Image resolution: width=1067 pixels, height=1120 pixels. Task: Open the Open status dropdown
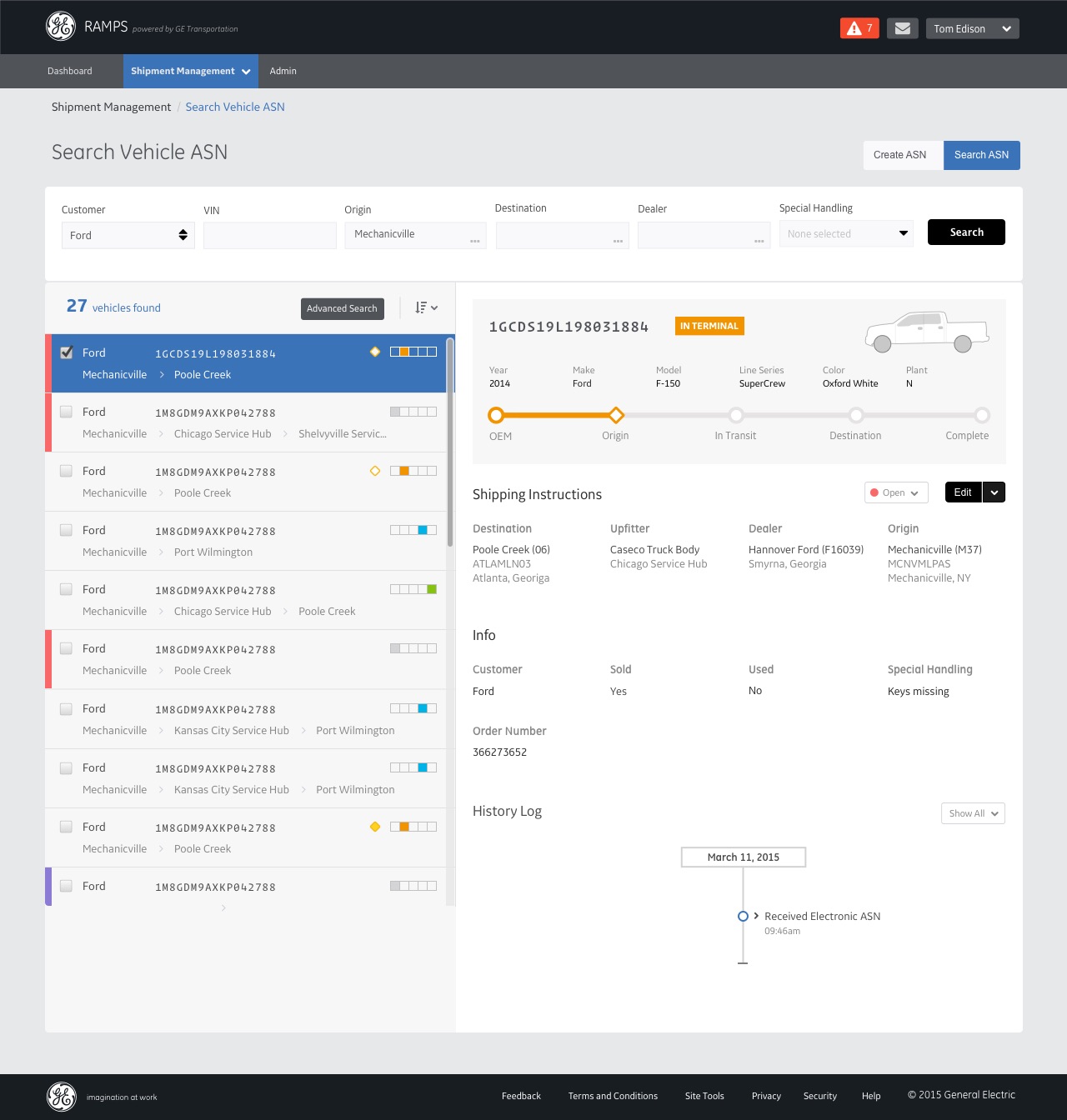tap(896, 492)
